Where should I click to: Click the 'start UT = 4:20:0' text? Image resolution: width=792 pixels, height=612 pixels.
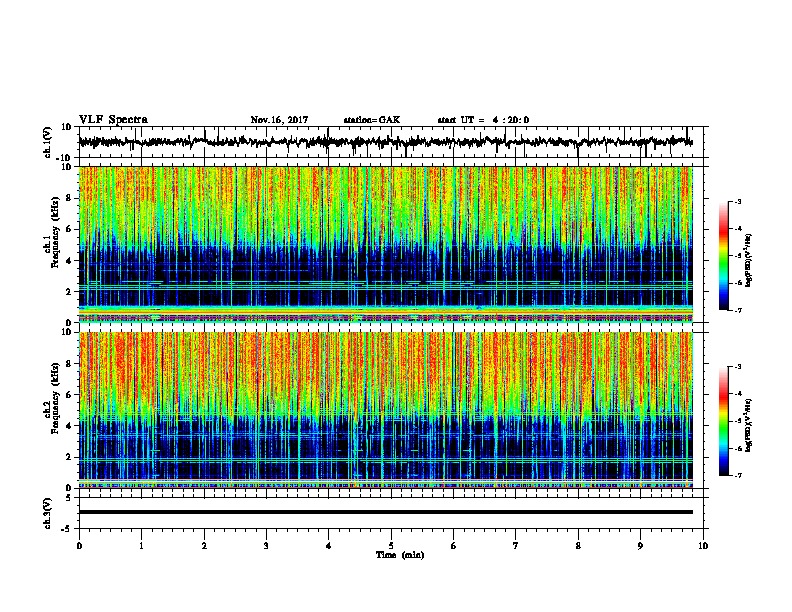(x=483, y=120)
